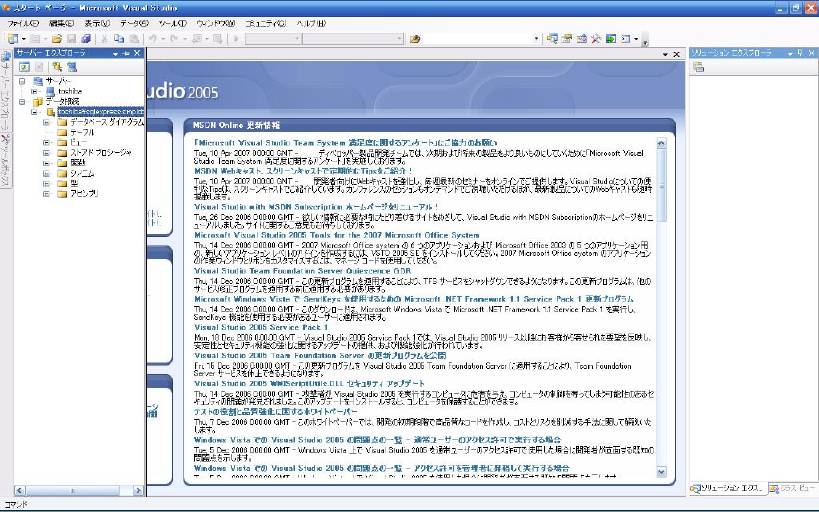Click the Toolbox tab in left side strip
The width and height of the screenshot is (819, 512).
pyautogui.click(x=5, y=160)
